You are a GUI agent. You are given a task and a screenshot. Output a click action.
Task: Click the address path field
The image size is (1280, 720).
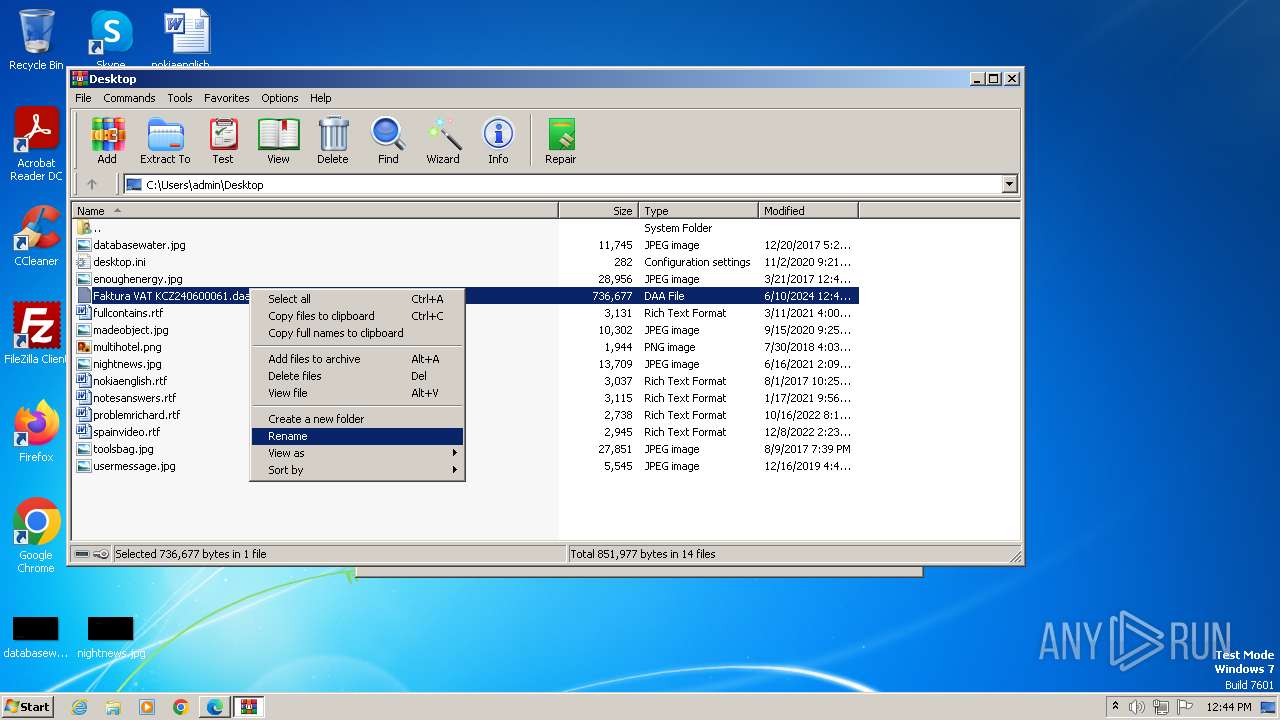(x=563, y=184)
